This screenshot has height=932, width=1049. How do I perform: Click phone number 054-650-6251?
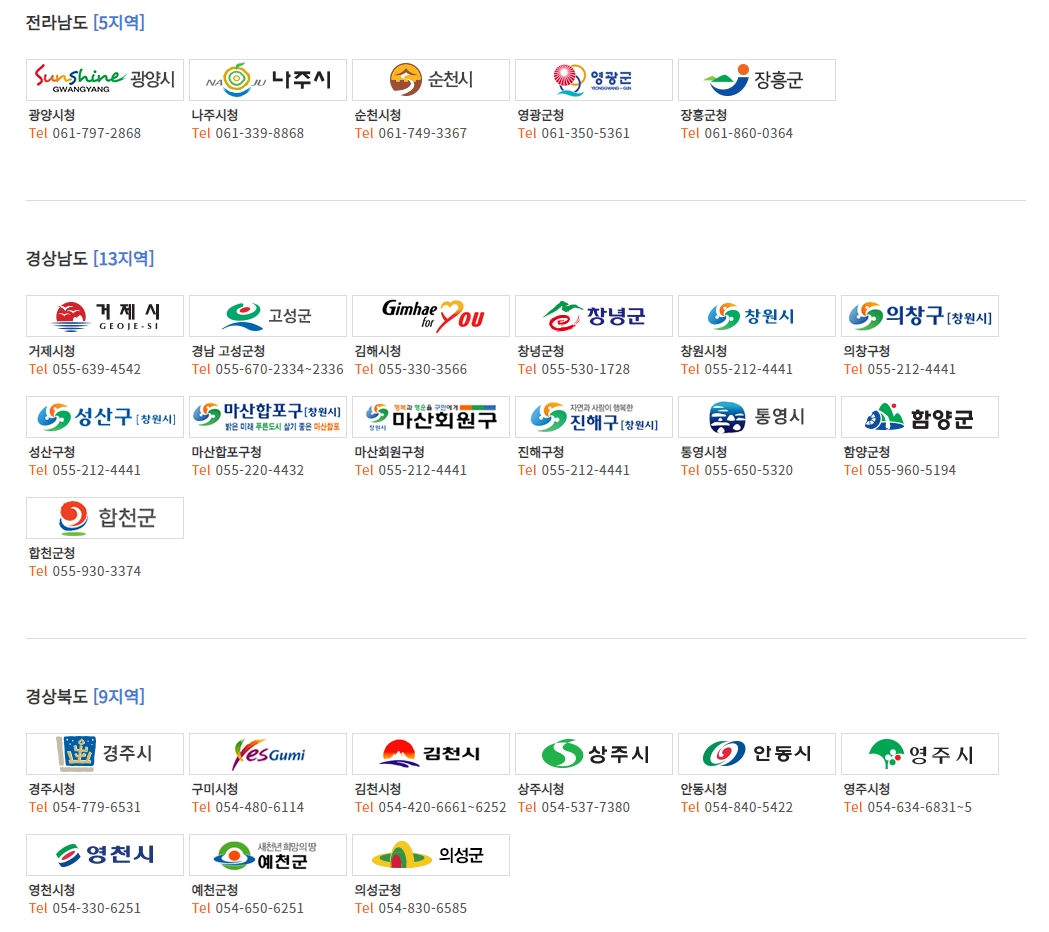(x=260, y=909)
